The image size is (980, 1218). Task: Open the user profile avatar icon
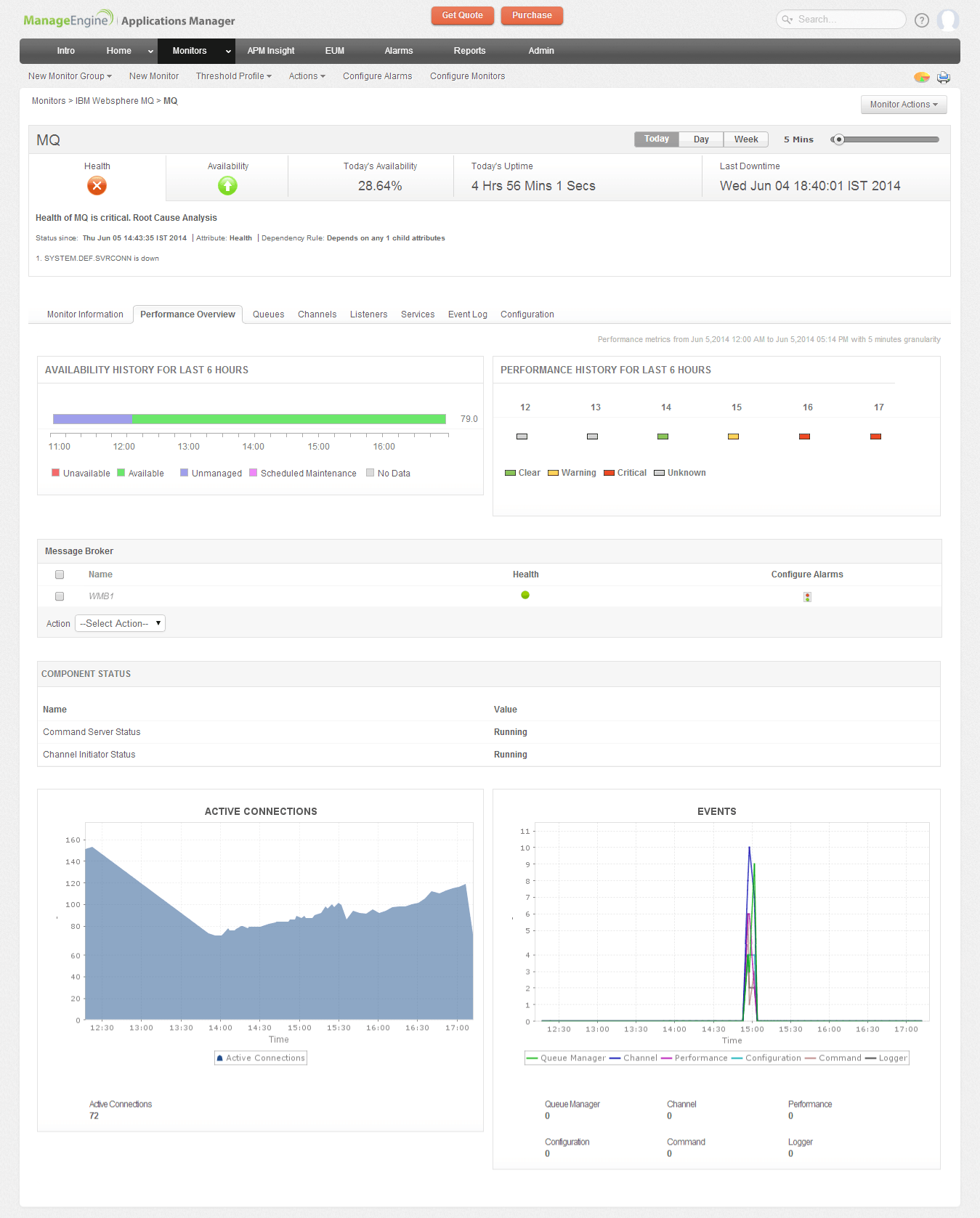pyautogui.click(x=947, y=20)
